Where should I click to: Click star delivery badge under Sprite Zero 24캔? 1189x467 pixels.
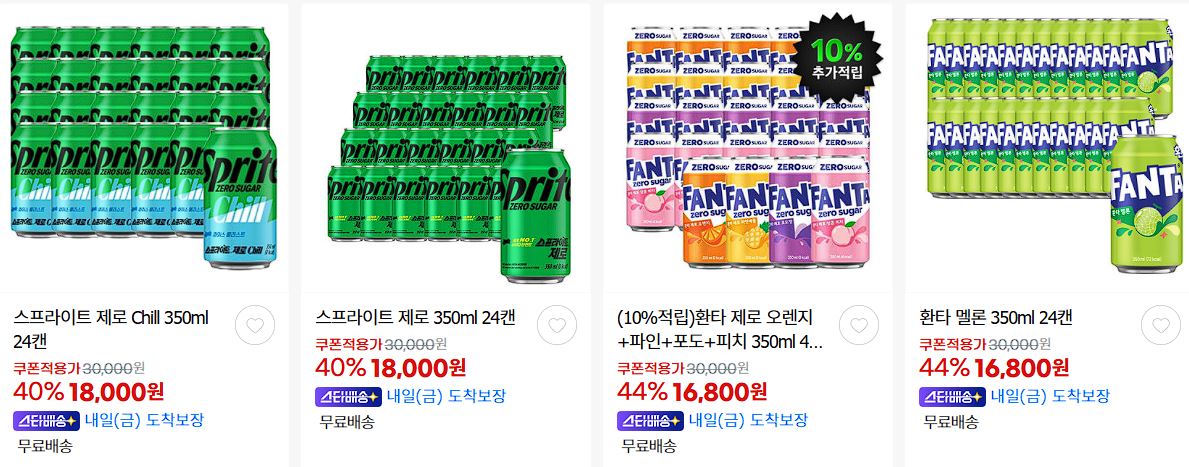tap(348, 396)
